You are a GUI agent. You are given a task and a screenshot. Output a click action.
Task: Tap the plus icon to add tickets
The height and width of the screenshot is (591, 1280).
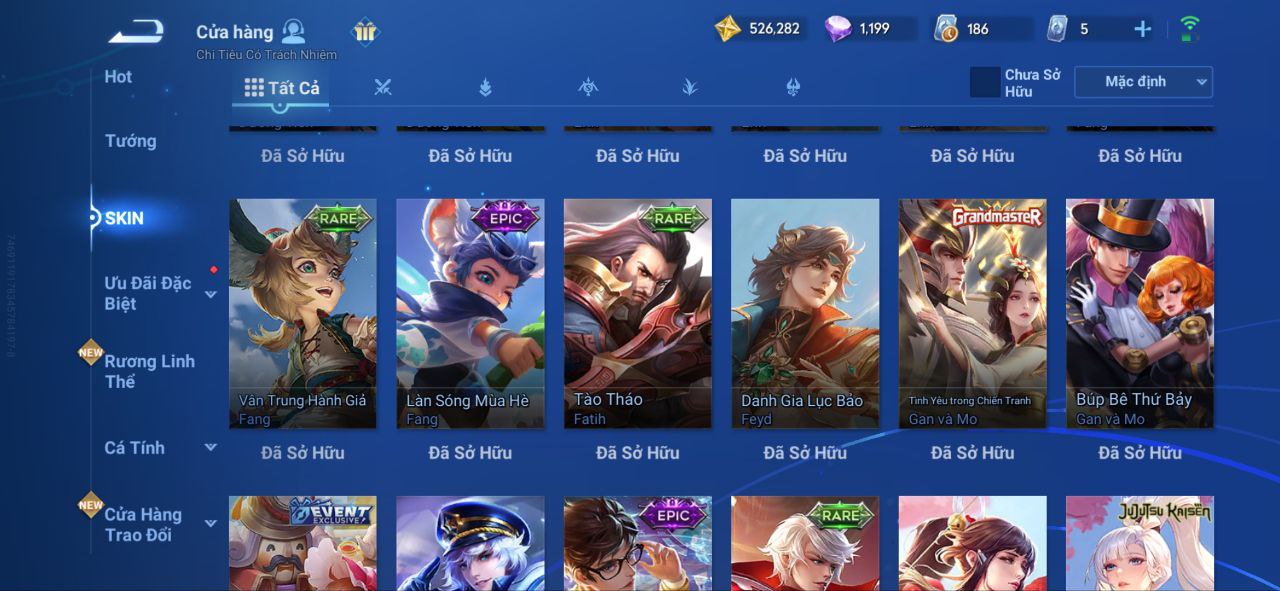pyautogui.click(x=1143, y=29)
